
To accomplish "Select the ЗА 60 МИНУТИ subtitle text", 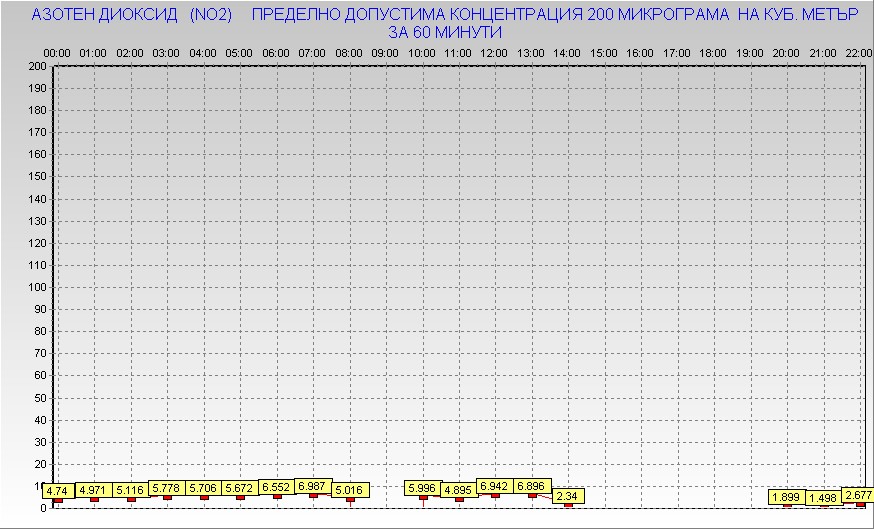I will pyautogui.click(x=444, y=32).
